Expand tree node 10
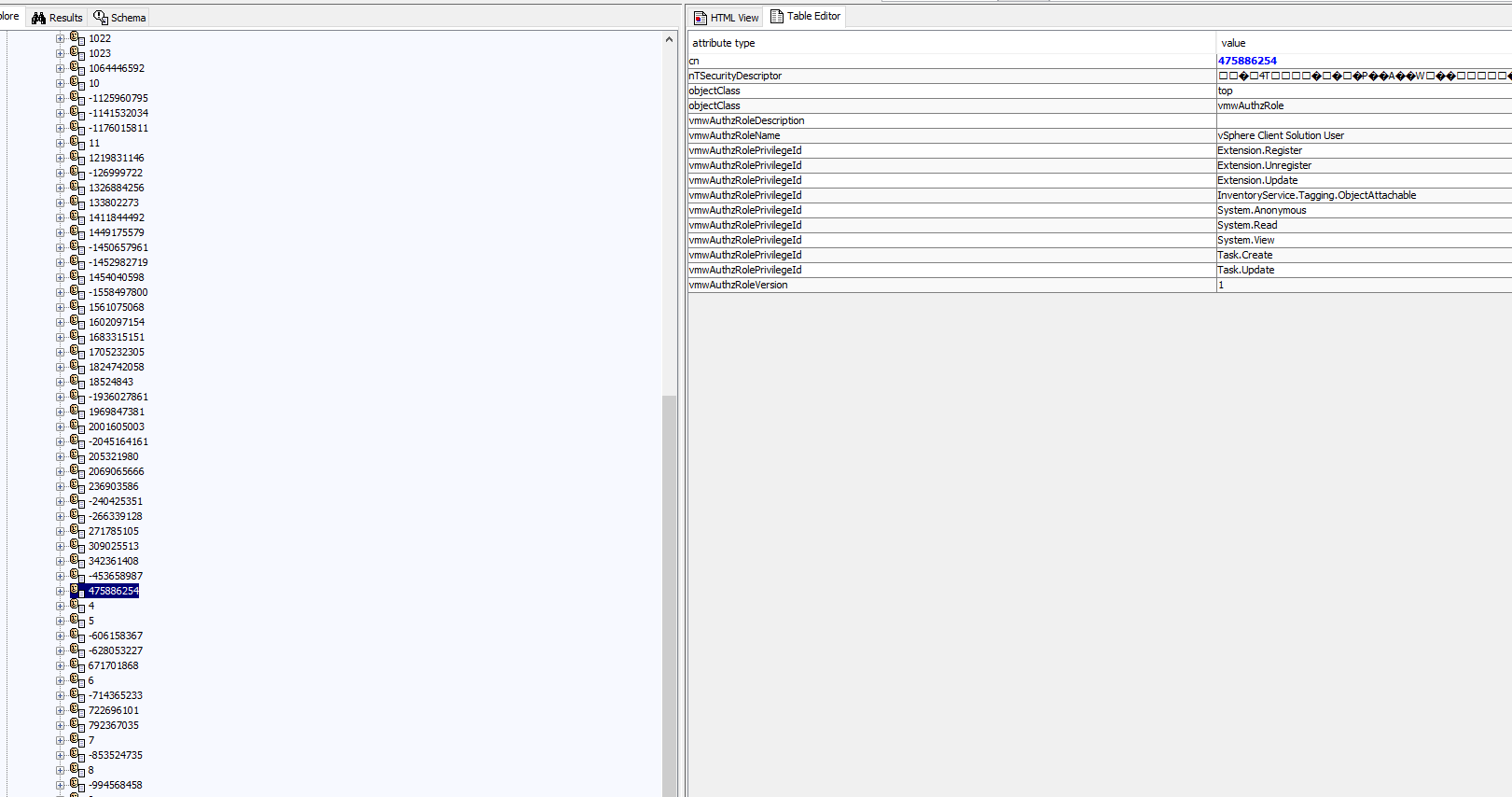 (x=60, y=83)
